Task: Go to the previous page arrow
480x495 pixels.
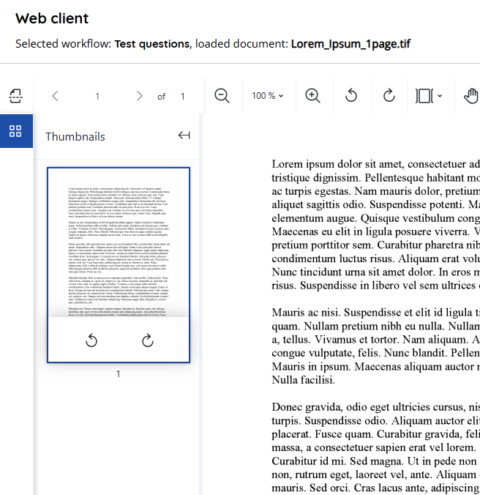Action: [x=55, y=96]
